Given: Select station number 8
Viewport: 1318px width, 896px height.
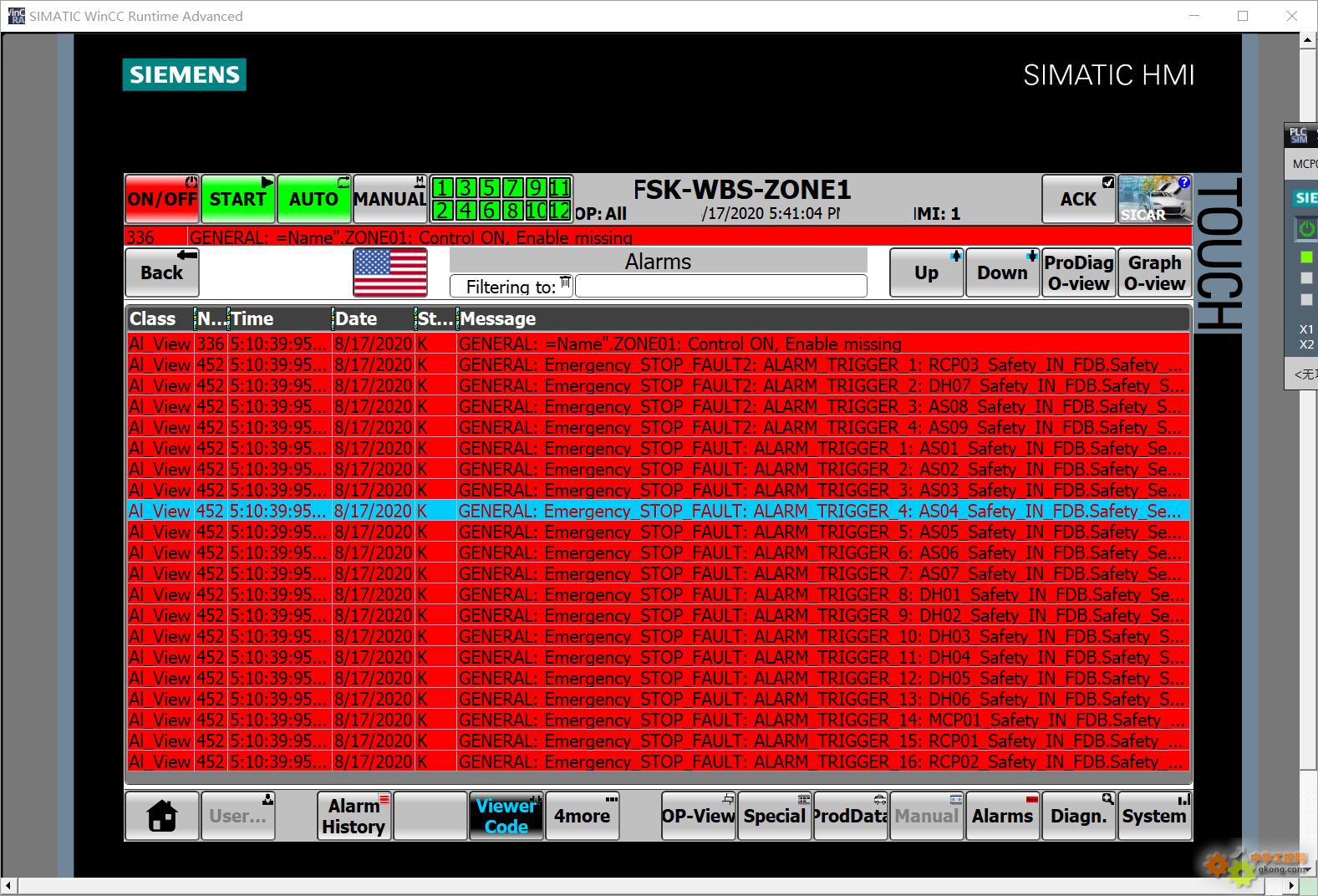Looking at the screenshot, I should 513,211.
